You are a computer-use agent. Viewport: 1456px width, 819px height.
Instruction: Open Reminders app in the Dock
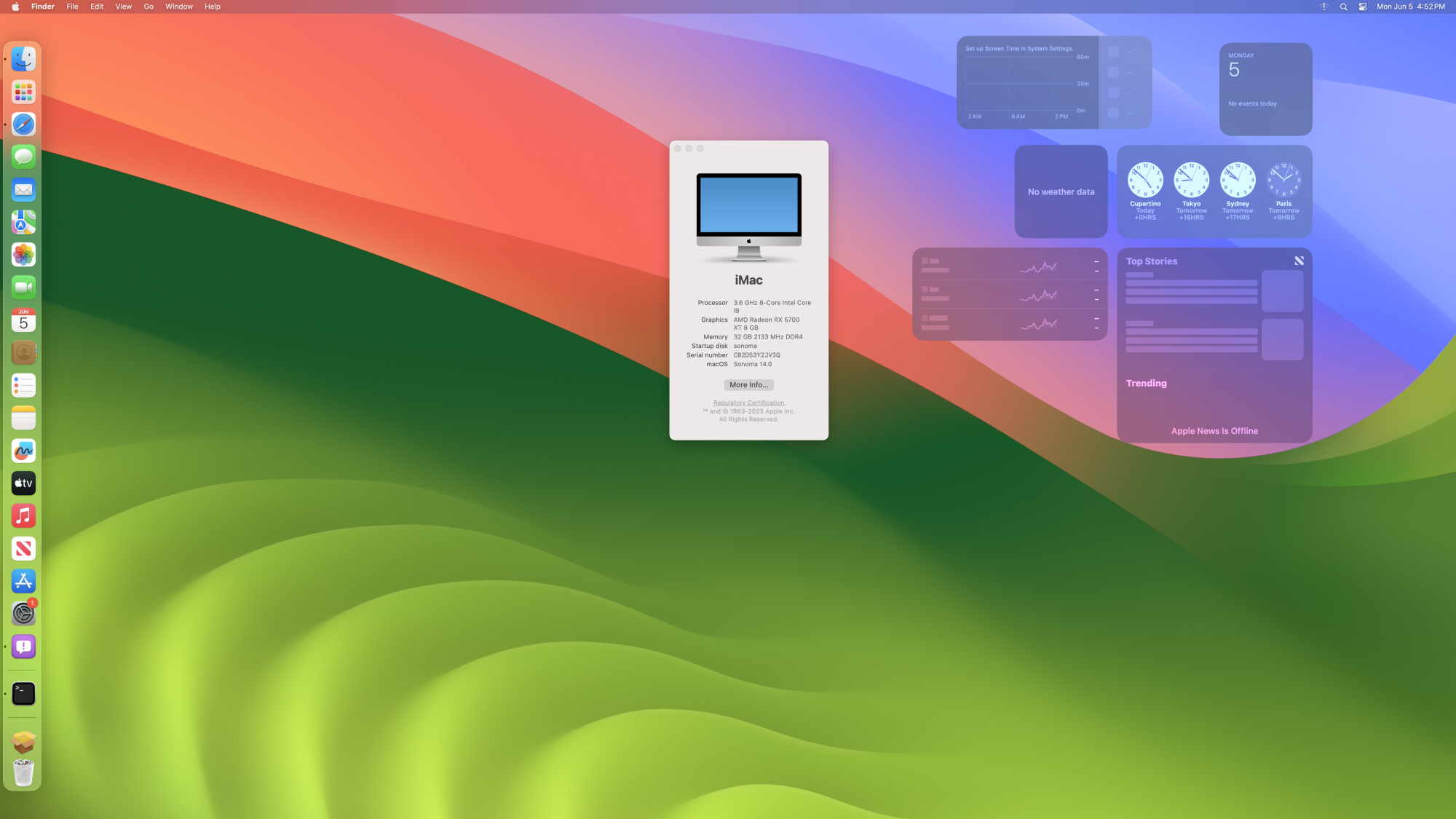pyautogui.click(x=23, y=385)
